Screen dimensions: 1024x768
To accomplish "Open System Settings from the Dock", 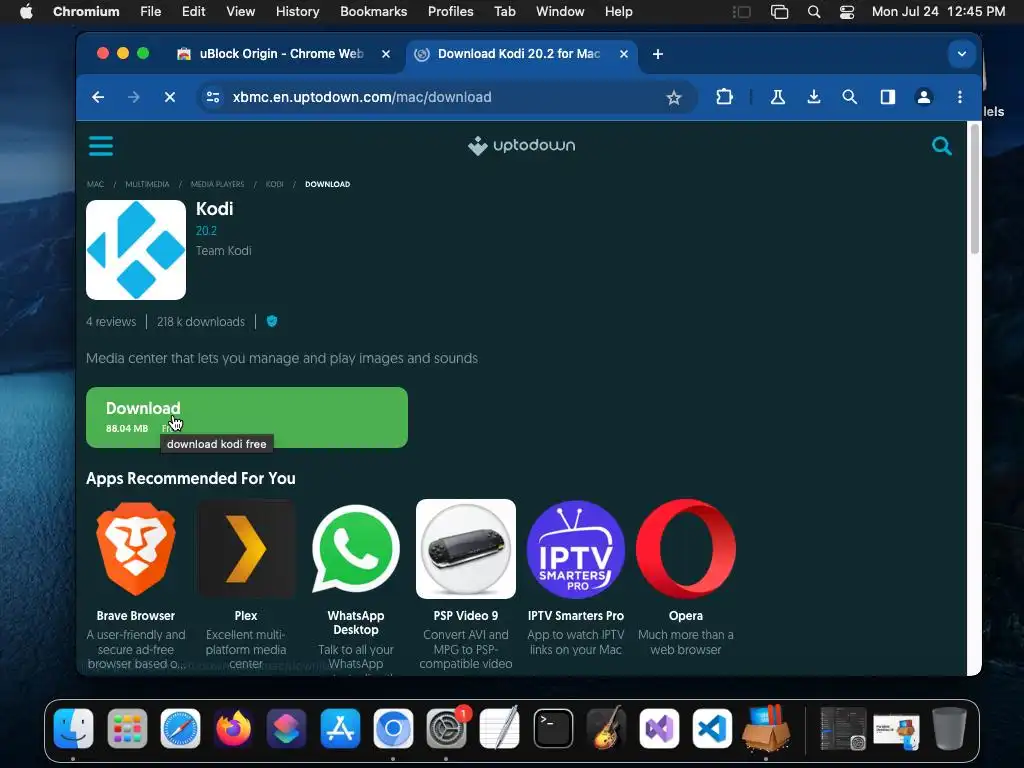I will (447, 728).
